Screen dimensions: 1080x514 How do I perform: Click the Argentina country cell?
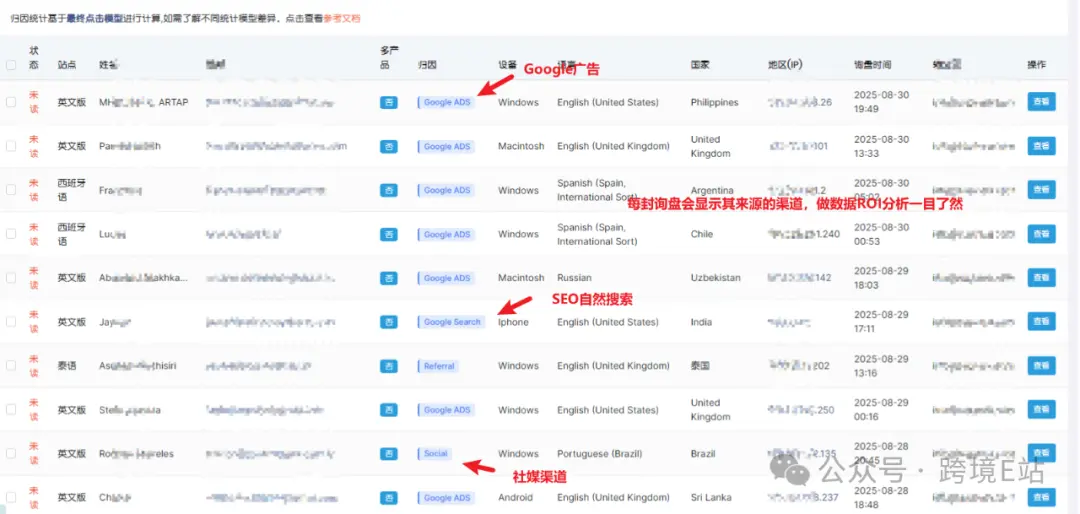click(x=714, y=190)
